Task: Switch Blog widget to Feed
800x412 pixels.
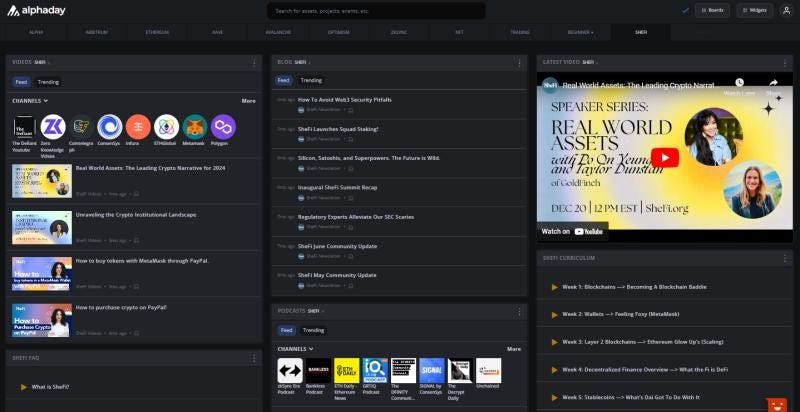Action: point(284,81)
